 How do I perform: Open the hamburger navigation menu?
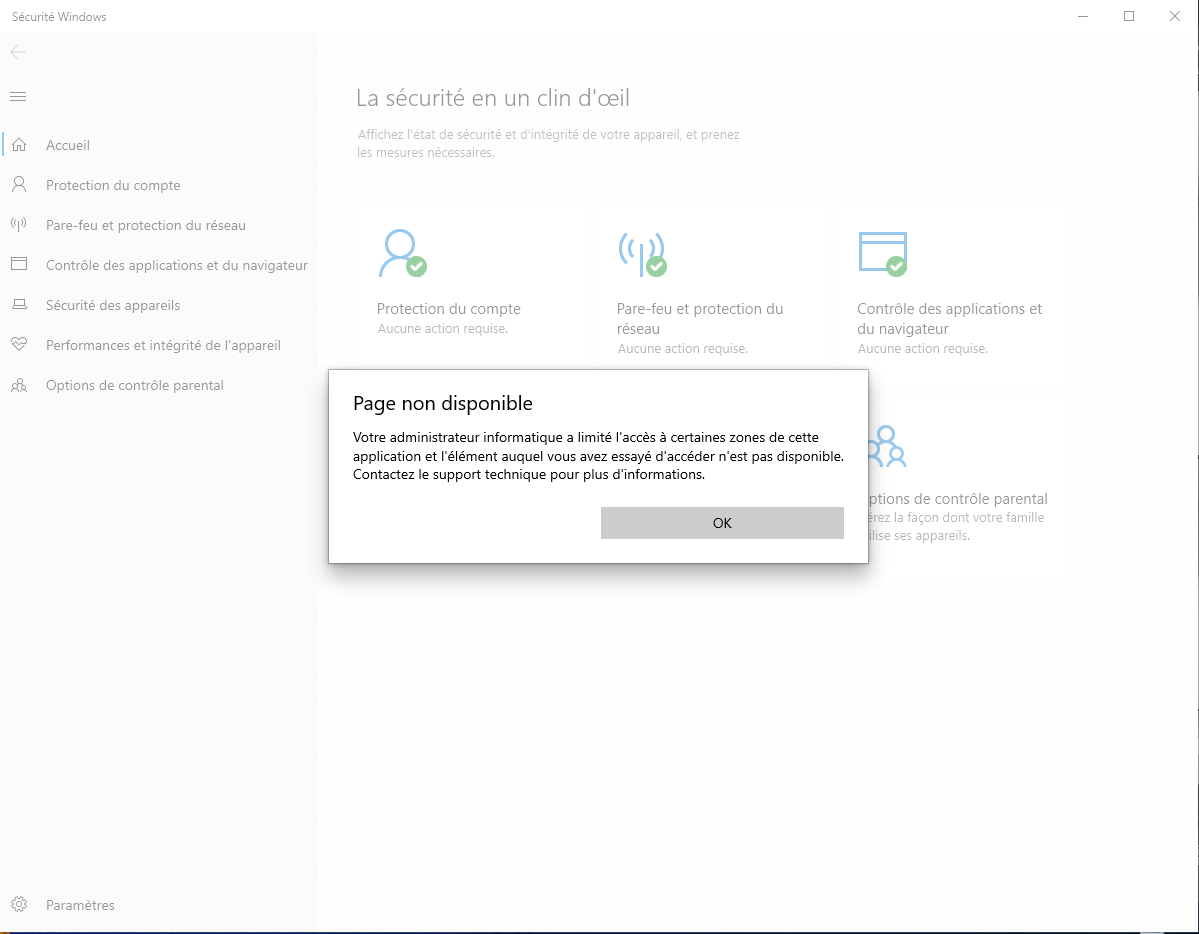tap(18, 96)
